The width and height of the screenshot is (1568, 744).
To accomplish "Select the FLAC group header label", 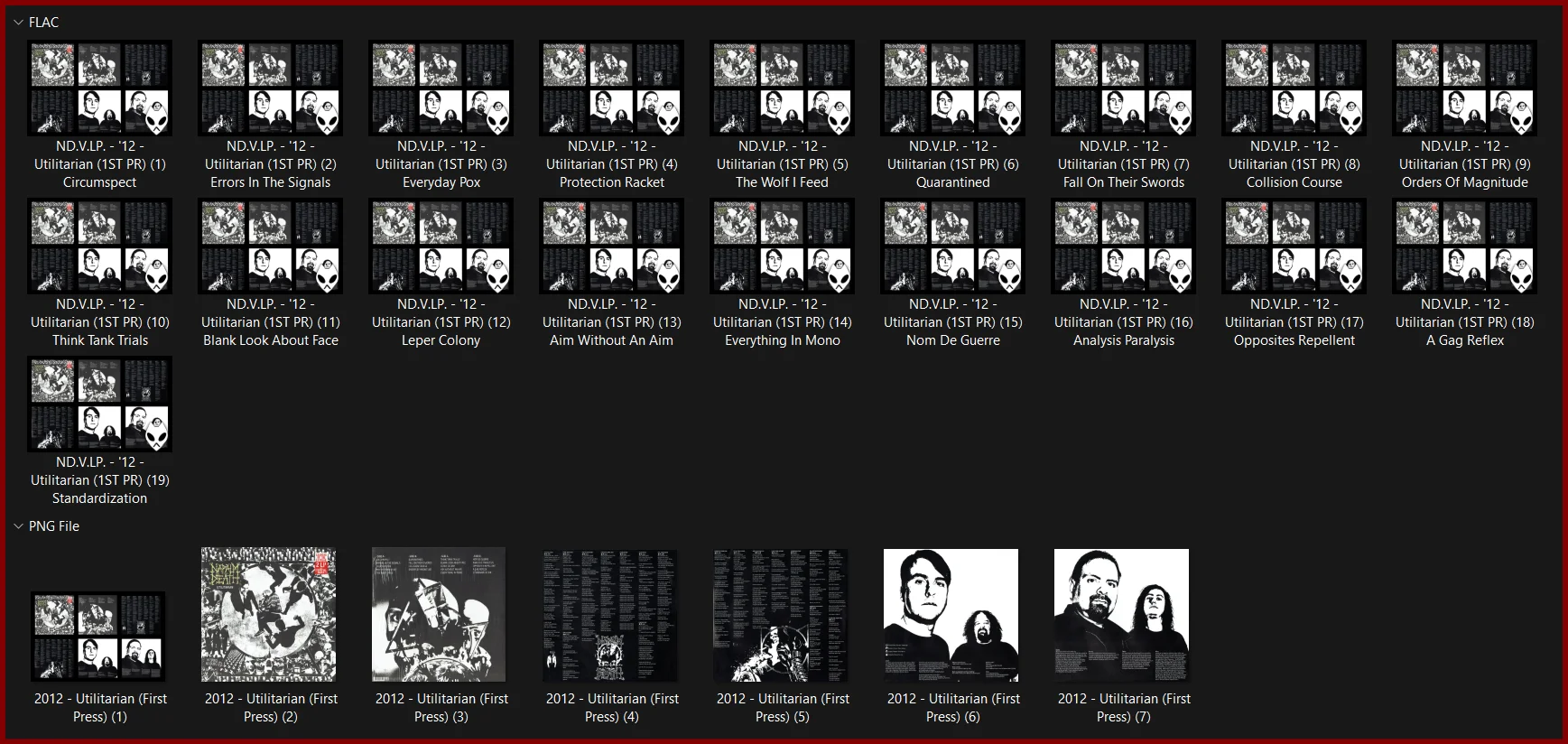I will 43,23.
